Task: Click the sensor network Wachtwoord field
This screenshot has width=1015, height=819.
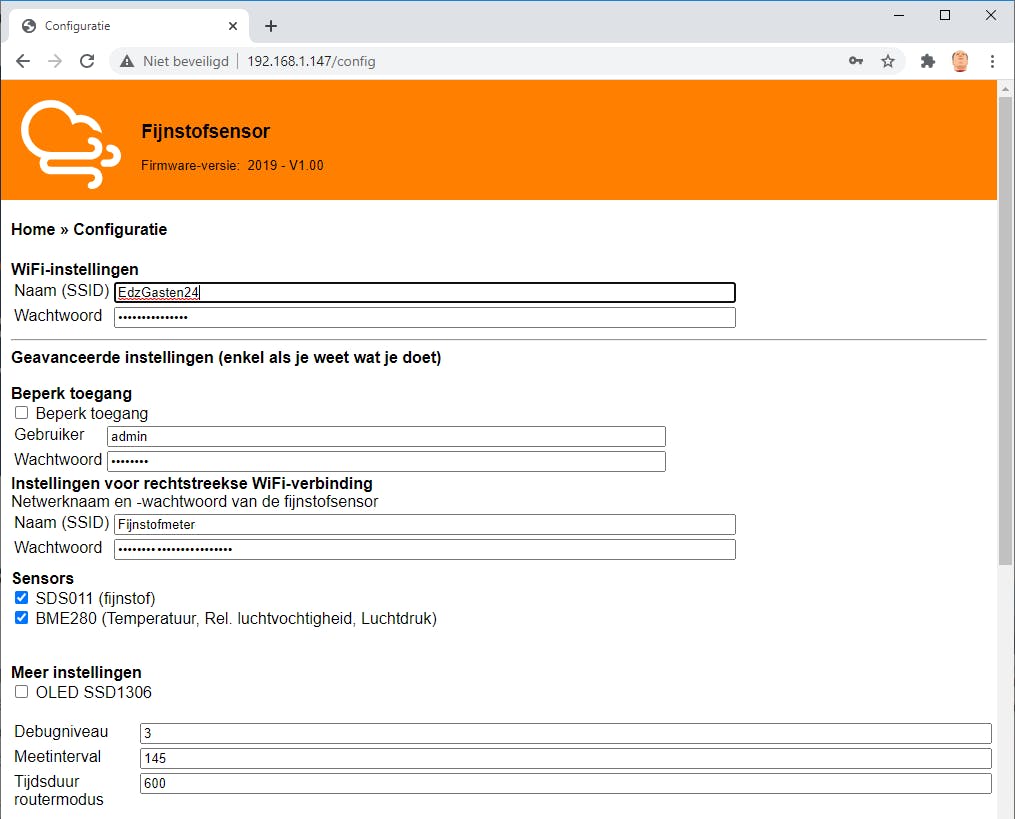Action: 425,549
